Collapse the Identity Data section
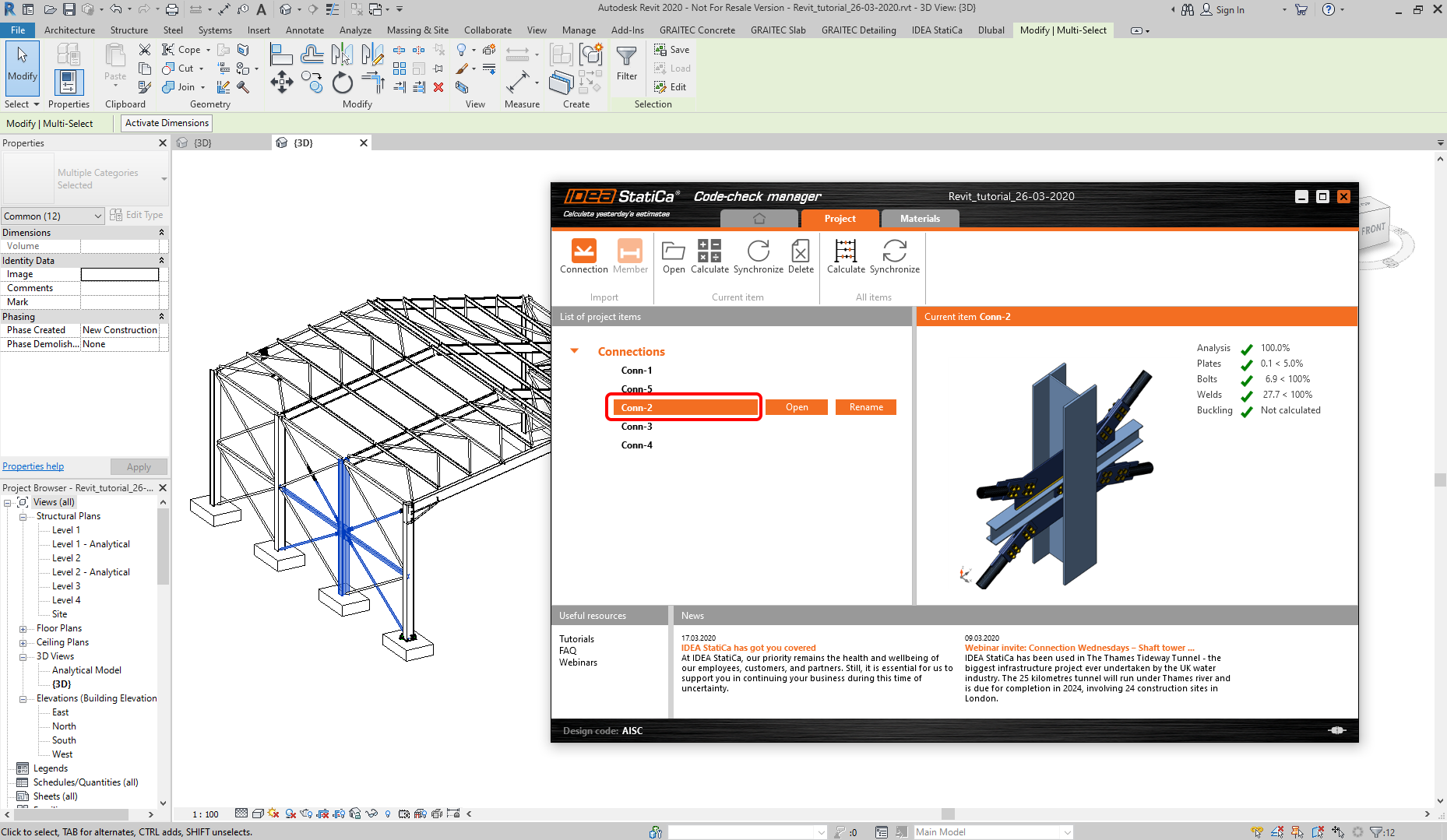This screenshot has height=840, width=1447. 161,261
